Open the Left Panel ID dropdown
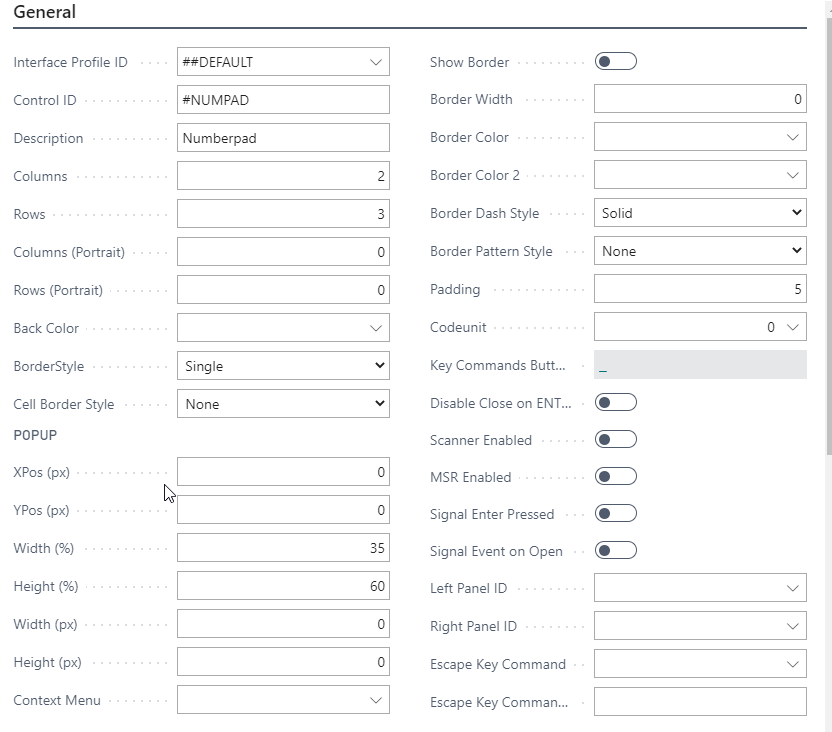This screenshot has height=732, width=832. tap(793, 589)
